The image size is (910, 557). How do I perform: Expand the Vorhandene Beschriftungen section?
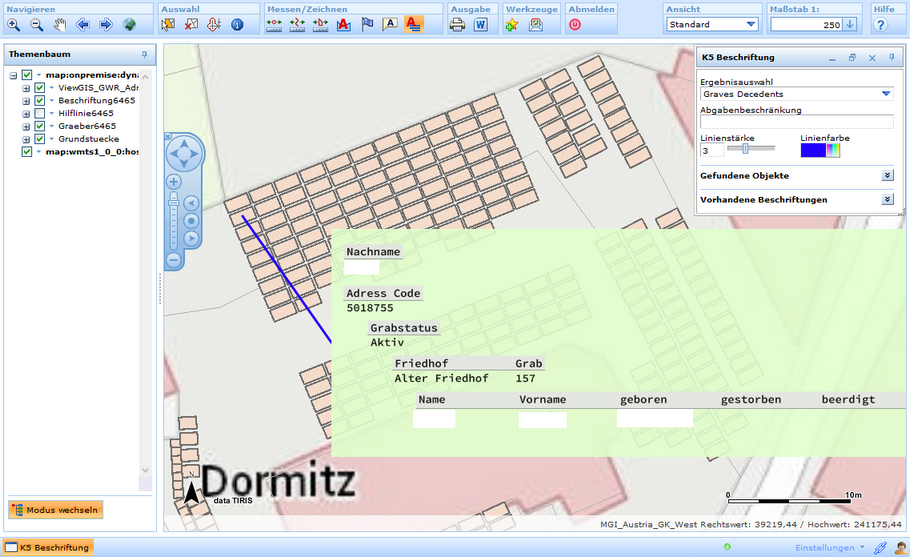(x=887, y=199)
